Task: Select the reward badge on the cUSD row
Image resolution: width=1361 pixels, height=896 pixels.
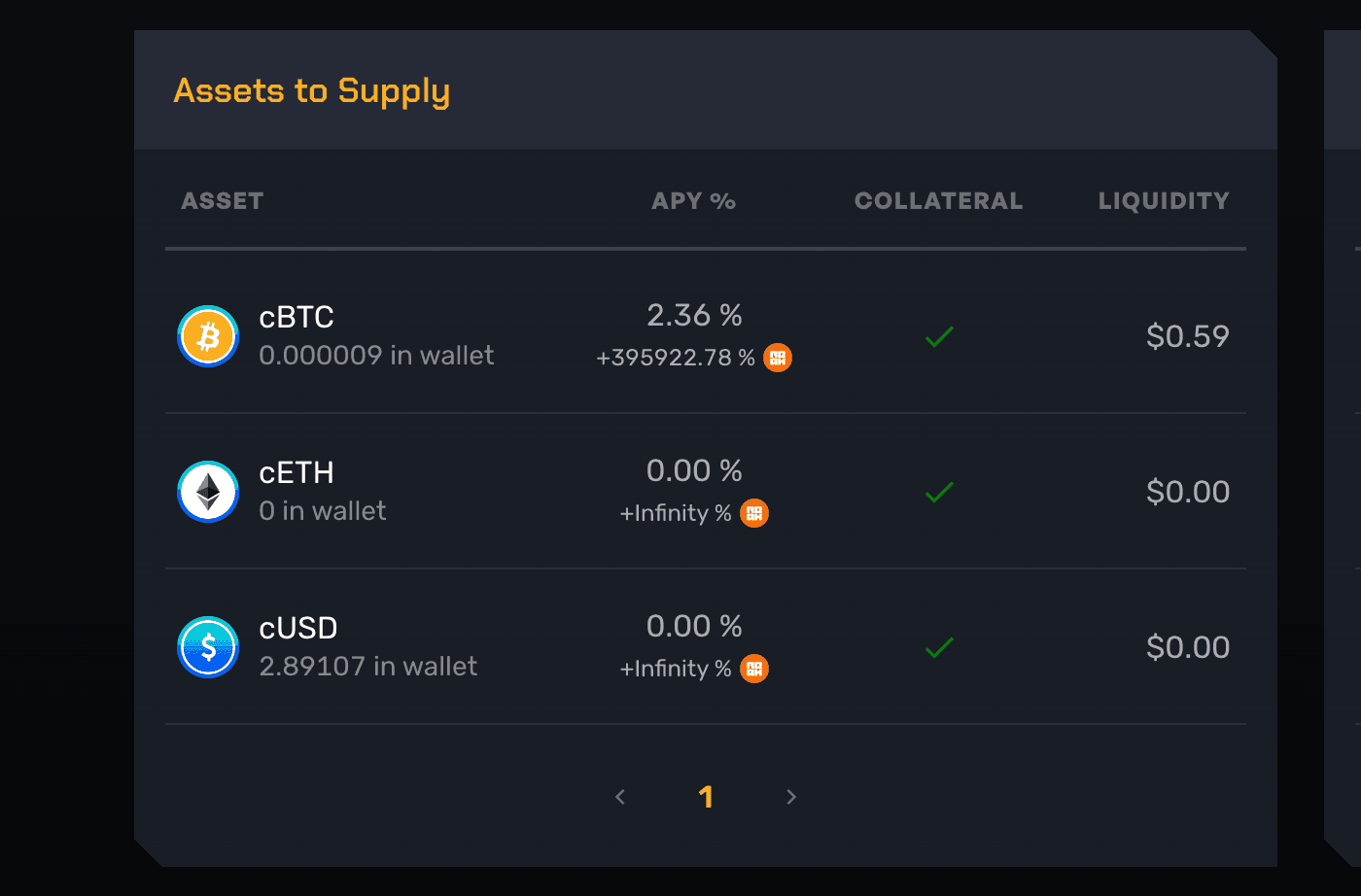Action: pos(753,668)
